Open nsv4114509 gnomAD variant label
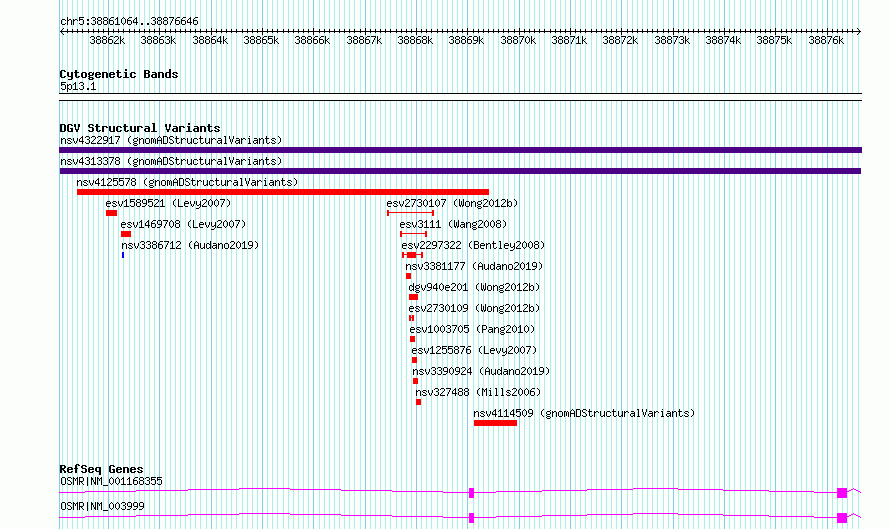Image resolution: width=890 pixels, height=529 pixels. (584, 413)
